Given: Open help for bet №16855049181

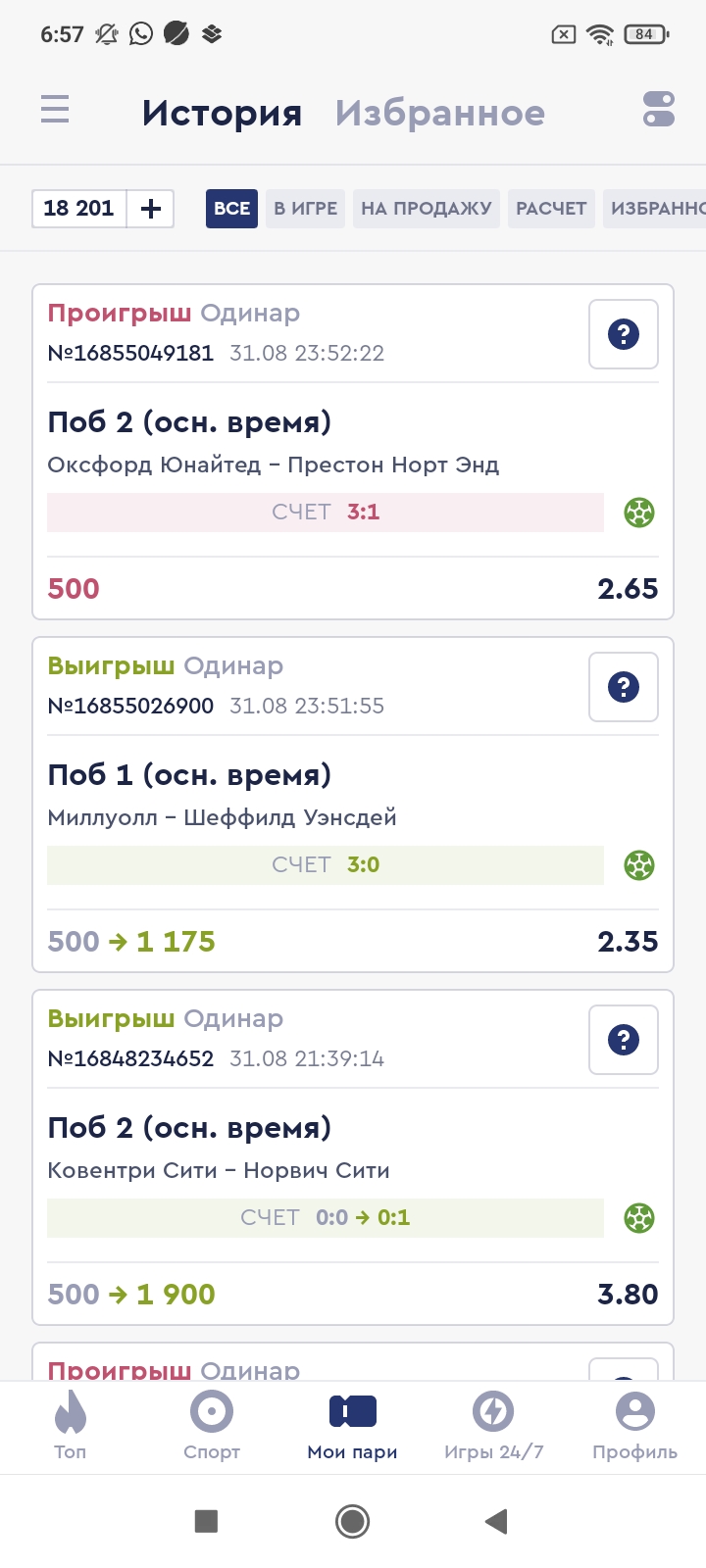Looking at the screenshot, I should click(624, 334).
